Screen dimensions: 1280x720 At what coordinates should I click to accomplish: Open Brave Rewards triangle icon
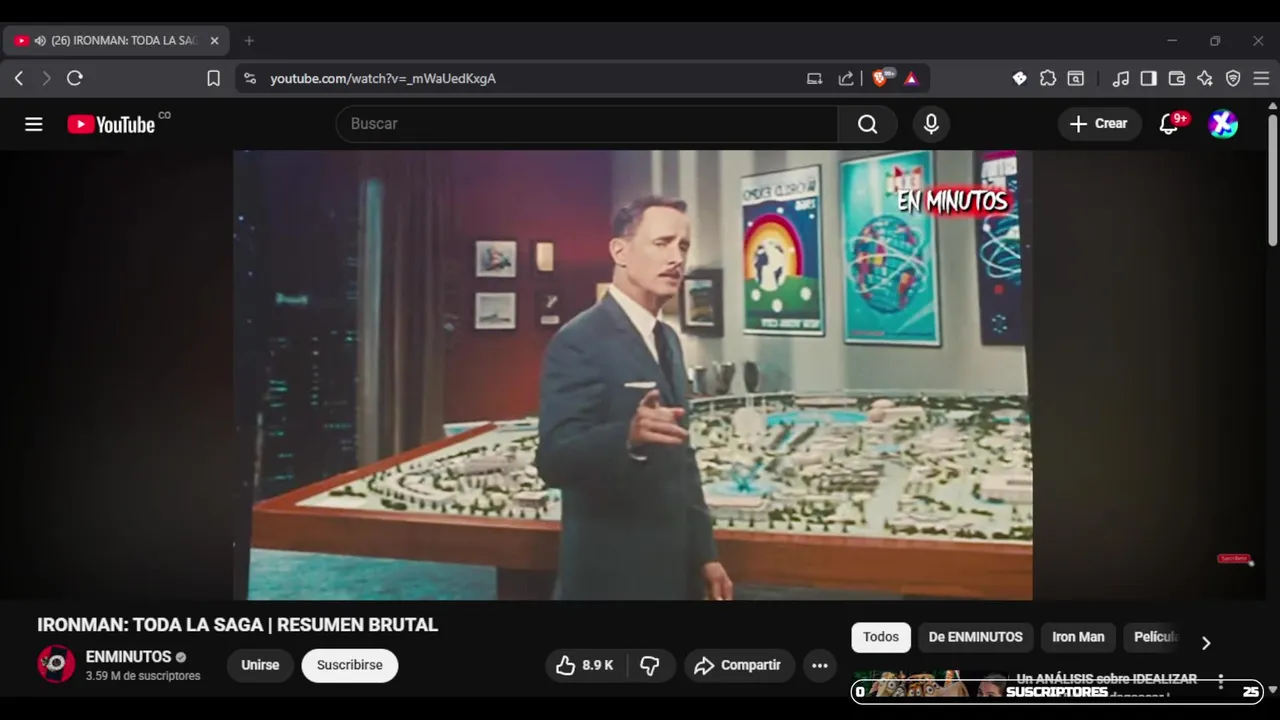pyautogui.click(x=911, y=78)
